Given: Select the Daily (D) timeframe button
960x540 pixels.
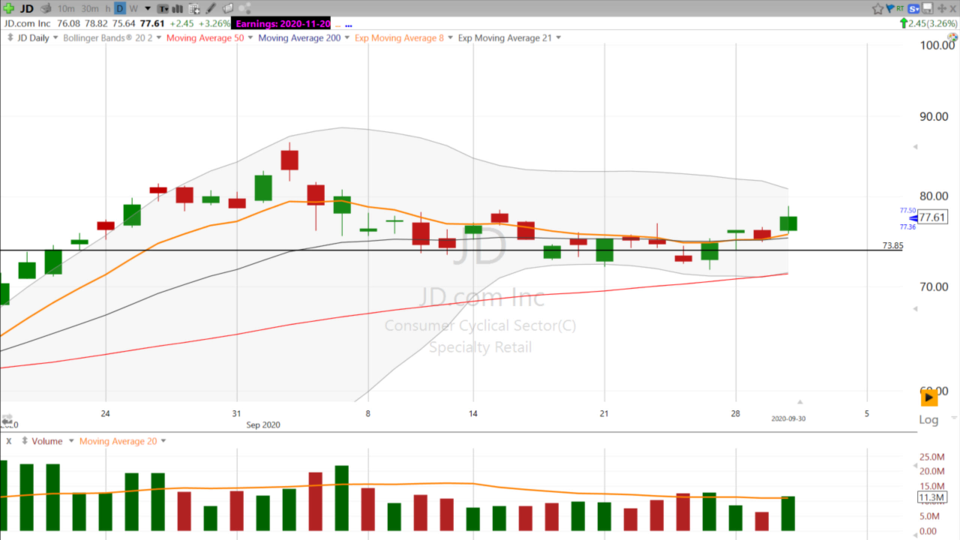Looking at the screenshot, I should pos(120,9).
